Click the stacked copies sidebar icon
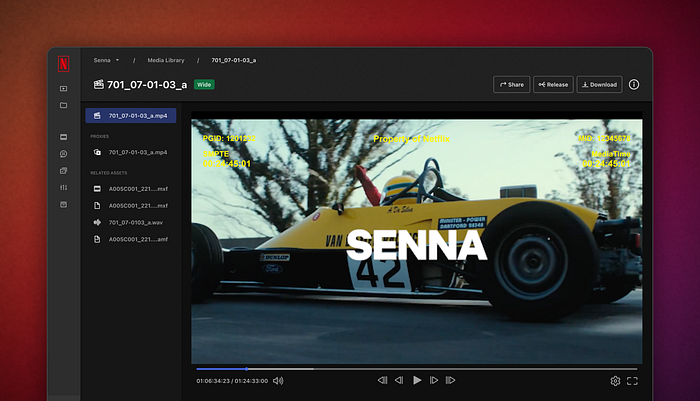Screen dimensions: 700x401 63,171
